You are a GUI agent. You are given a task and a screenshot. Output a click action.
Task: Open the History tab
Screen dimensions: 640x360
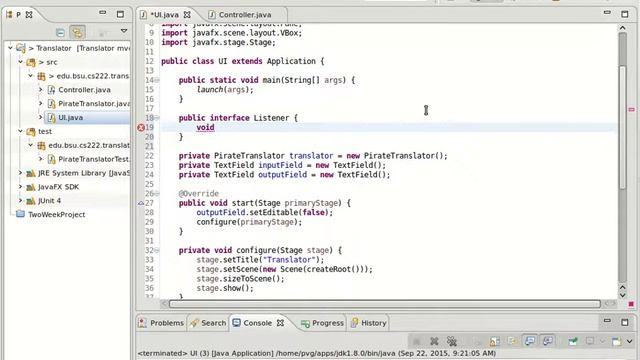click(x=369, y=323)
